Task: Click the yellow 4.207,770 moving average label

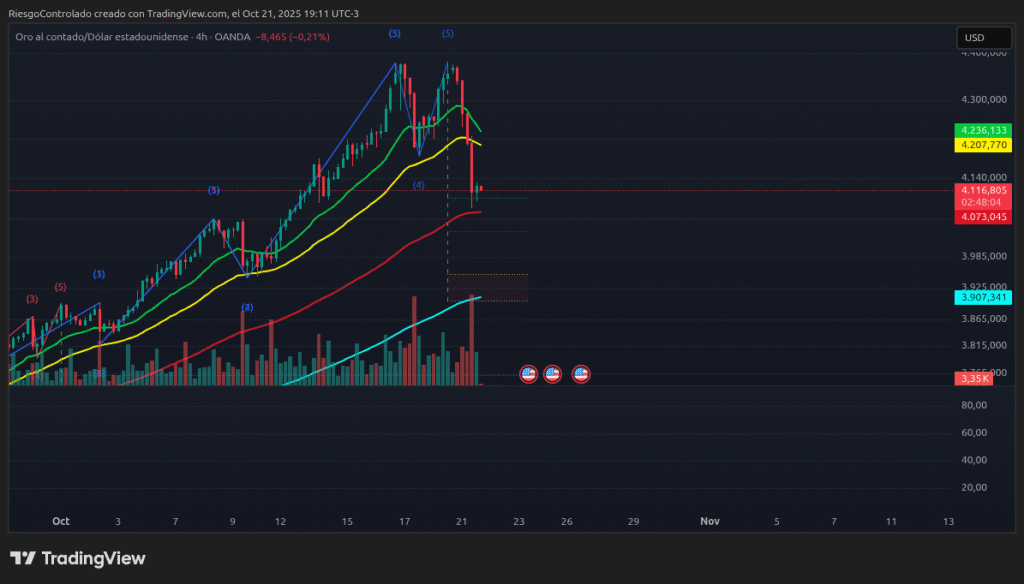Action: pos(983,145)
